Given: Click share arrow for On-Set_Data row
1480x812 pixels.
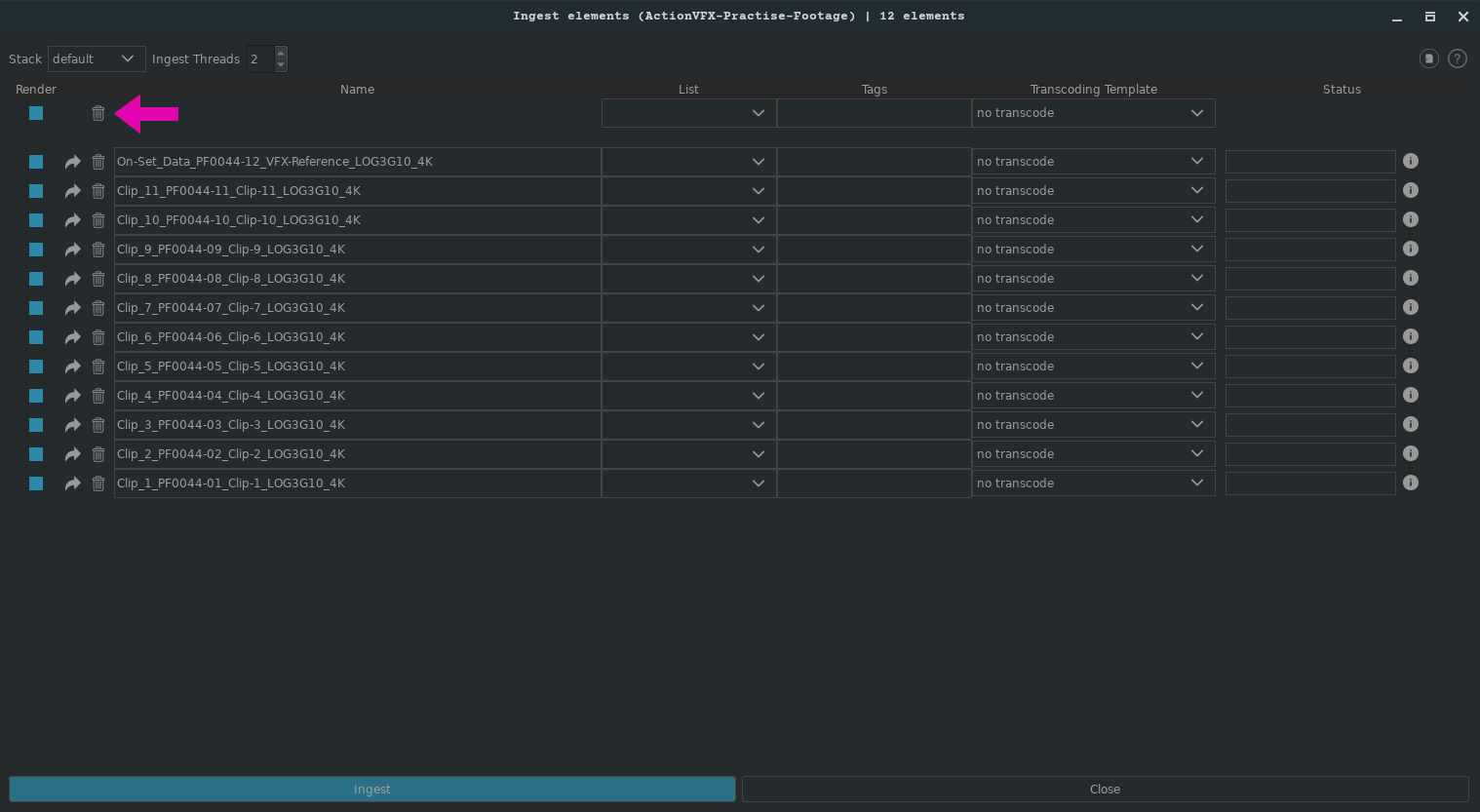Looking at the screenshot, I should [72, 162].
